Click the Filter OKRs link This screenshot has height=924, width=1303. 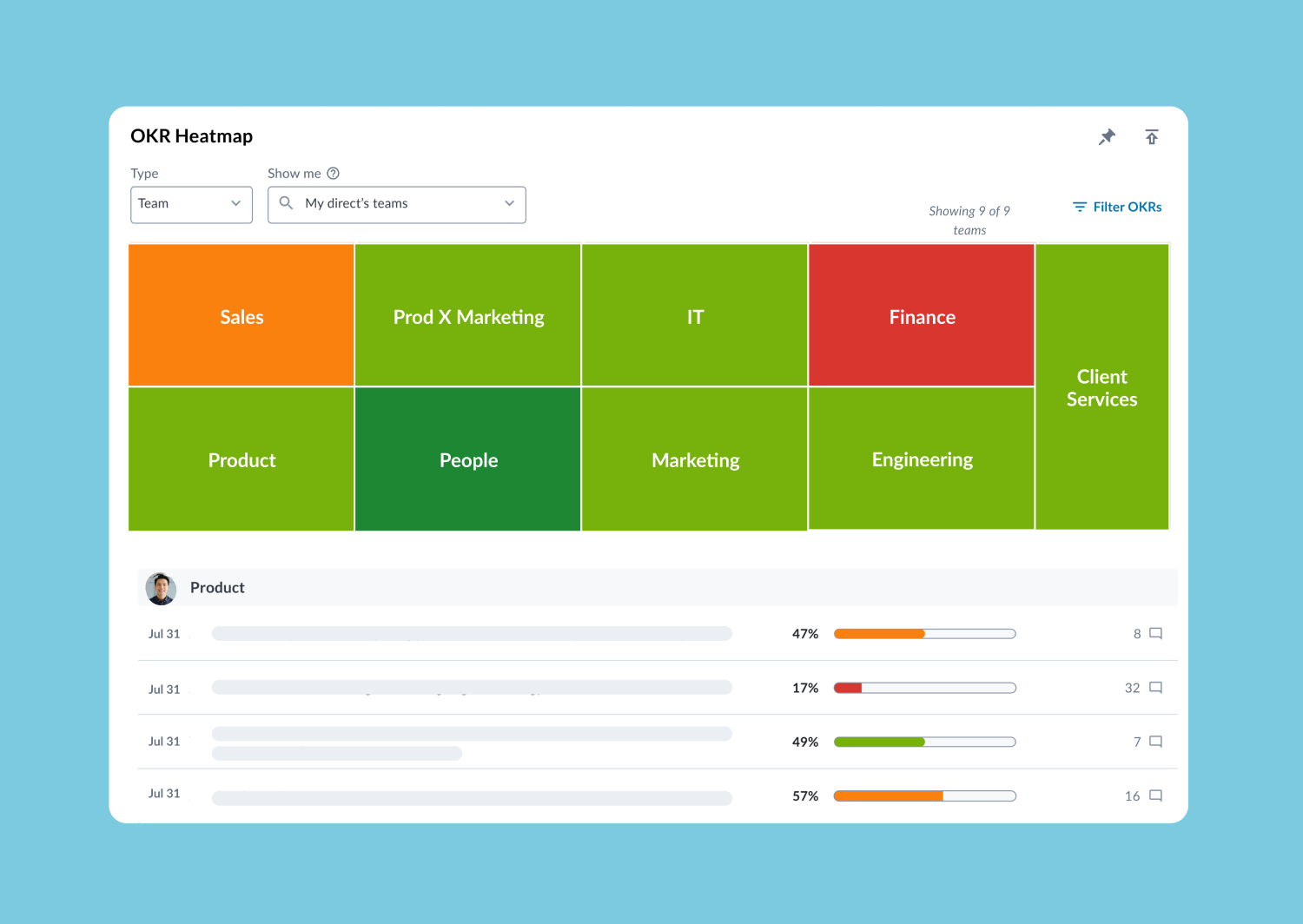coord(1126,207)
